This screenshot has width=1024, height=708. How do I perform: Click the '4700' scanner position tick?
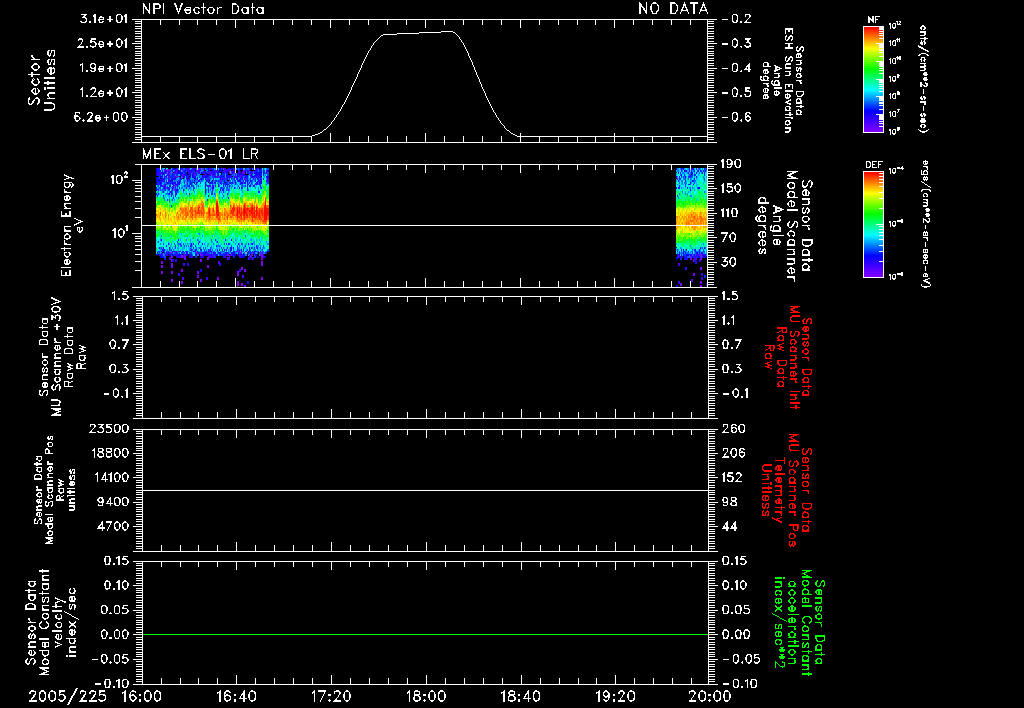pos(113,526)
